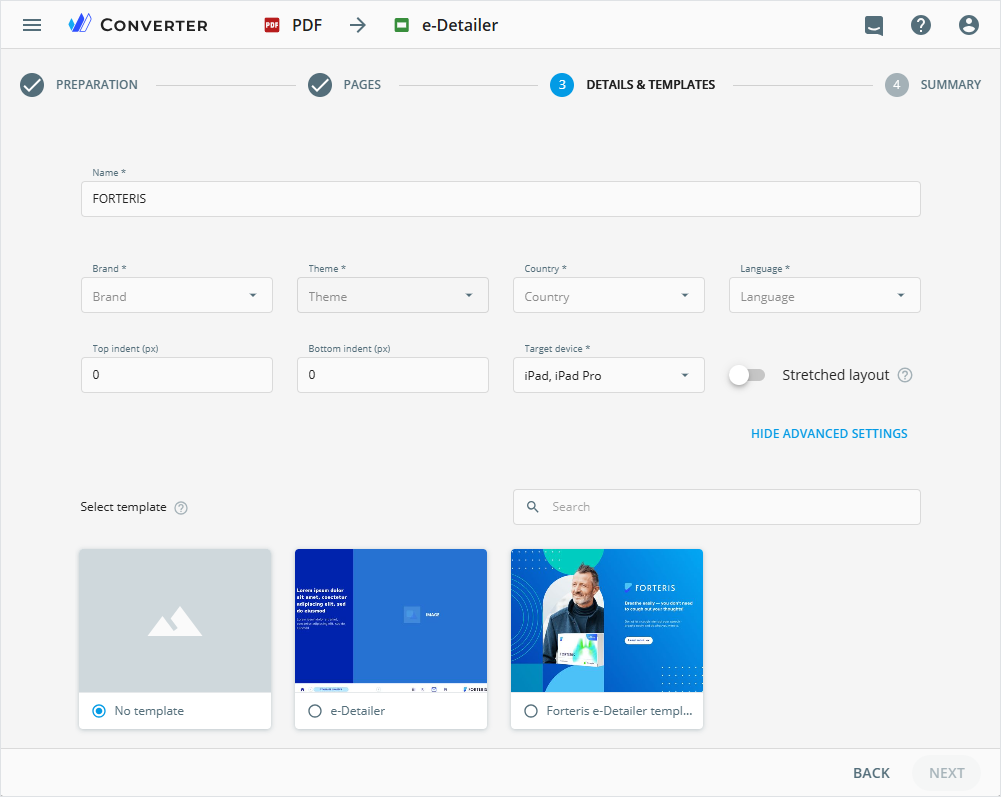Go to the Preparation step
1001x797 pixels.
[32, 85]
